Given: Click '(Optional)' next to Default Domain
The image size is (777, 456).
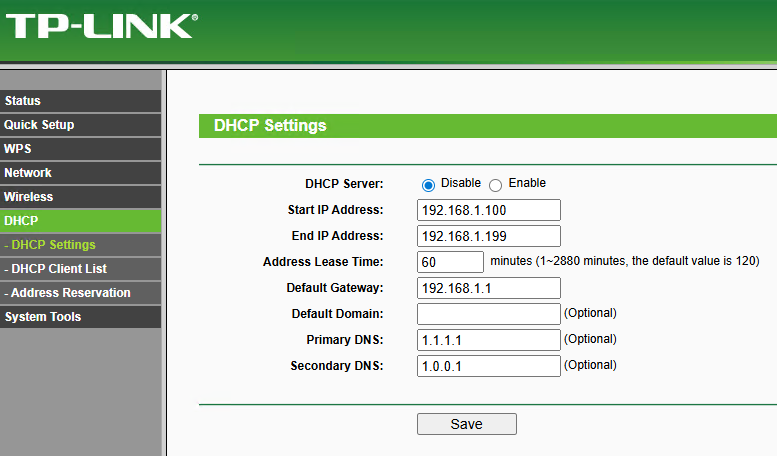Looking at the screenshot, I should tap(590, 313).
